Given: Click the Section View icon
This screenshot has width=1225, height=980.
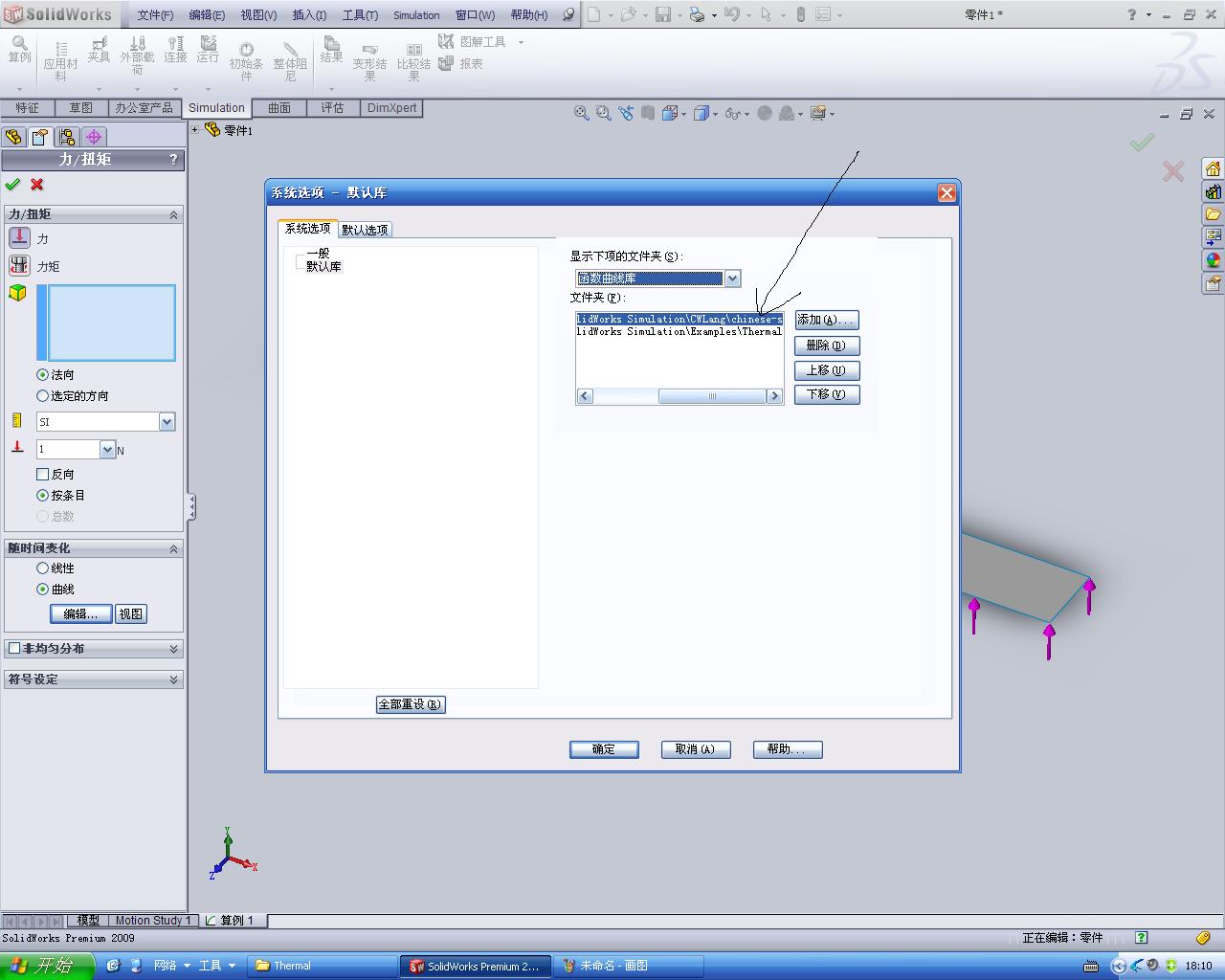Looking at the screenshot, I should click(x=648, y=113).
